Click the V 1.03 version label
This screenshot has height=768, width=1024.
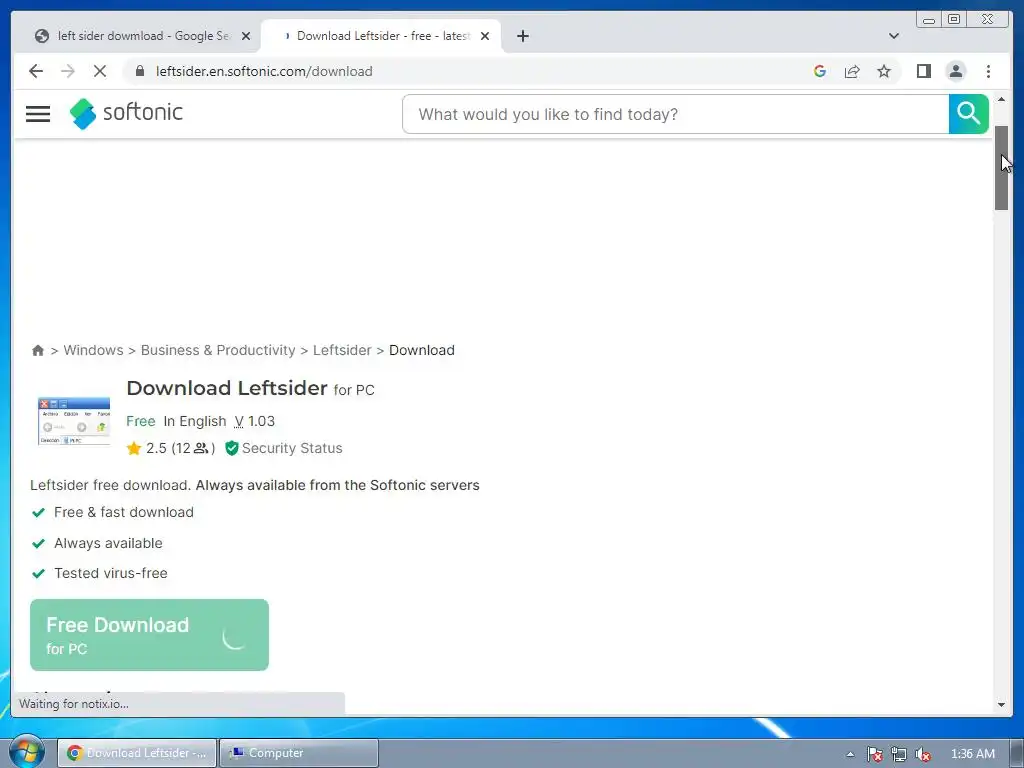pyautogui.click(x=255, y=421)
